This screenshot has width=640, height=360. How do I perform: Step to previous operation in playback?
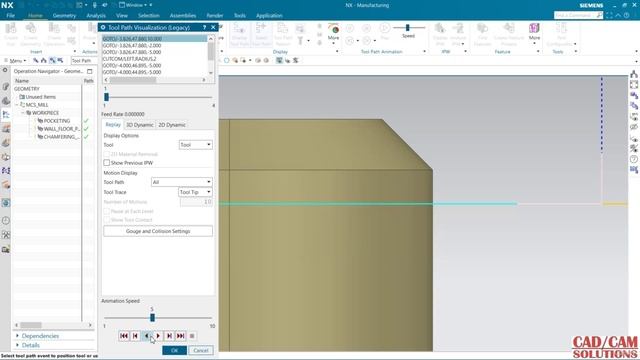click(135, 336)
